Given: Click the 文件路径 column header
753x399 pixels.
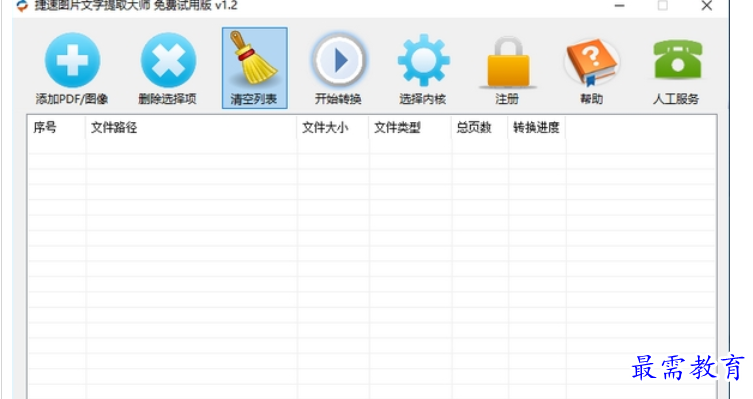Looking at the screenshot, I should [x=191, y=127].
